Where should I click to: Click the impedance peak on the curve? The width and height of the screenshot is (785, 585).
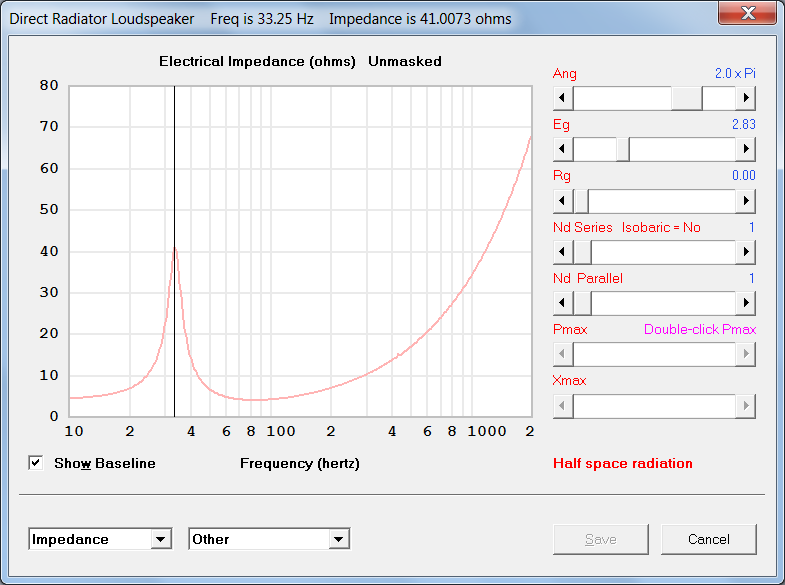[175, 248]
